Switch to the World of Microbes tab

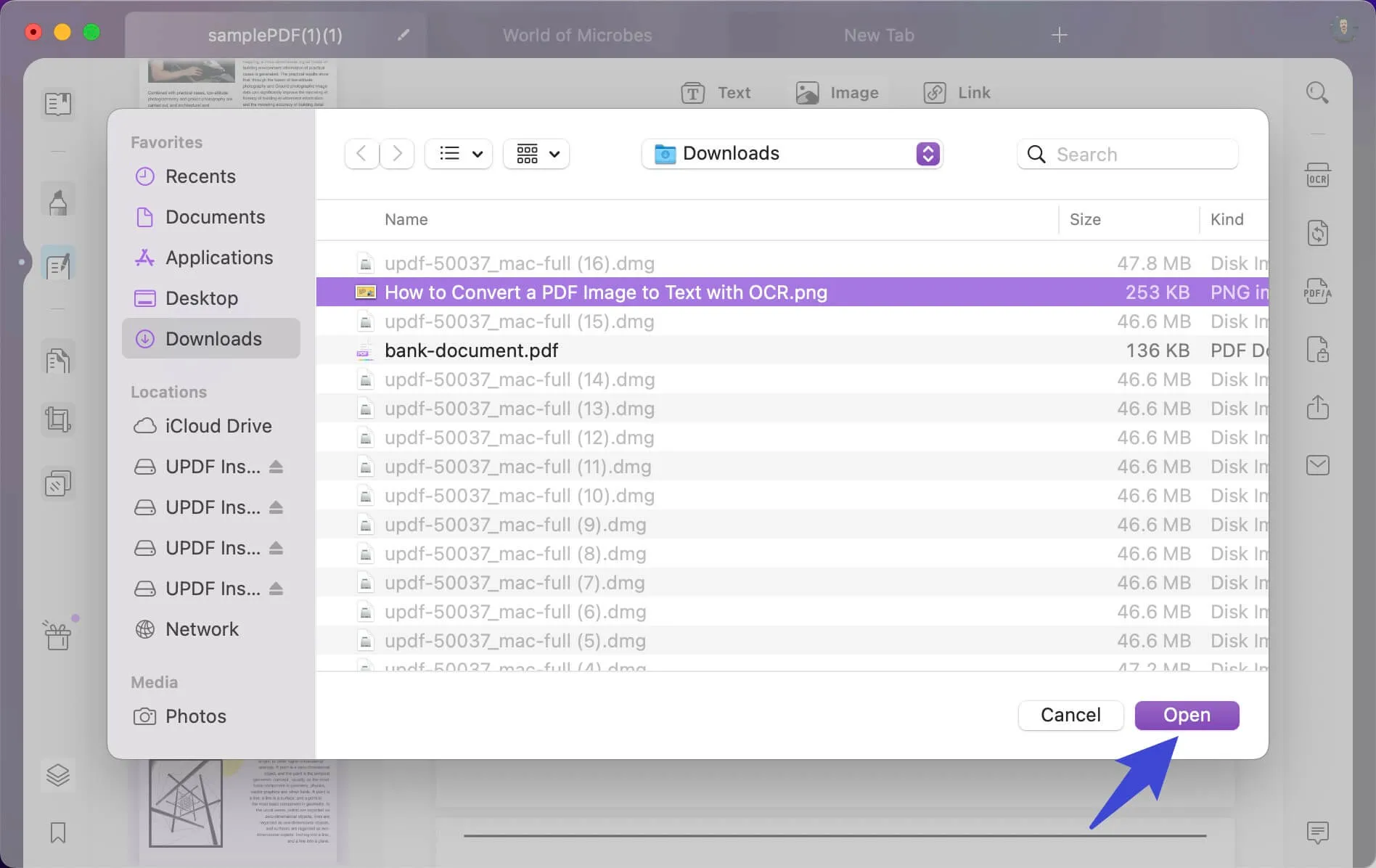(x=577, y=34)
